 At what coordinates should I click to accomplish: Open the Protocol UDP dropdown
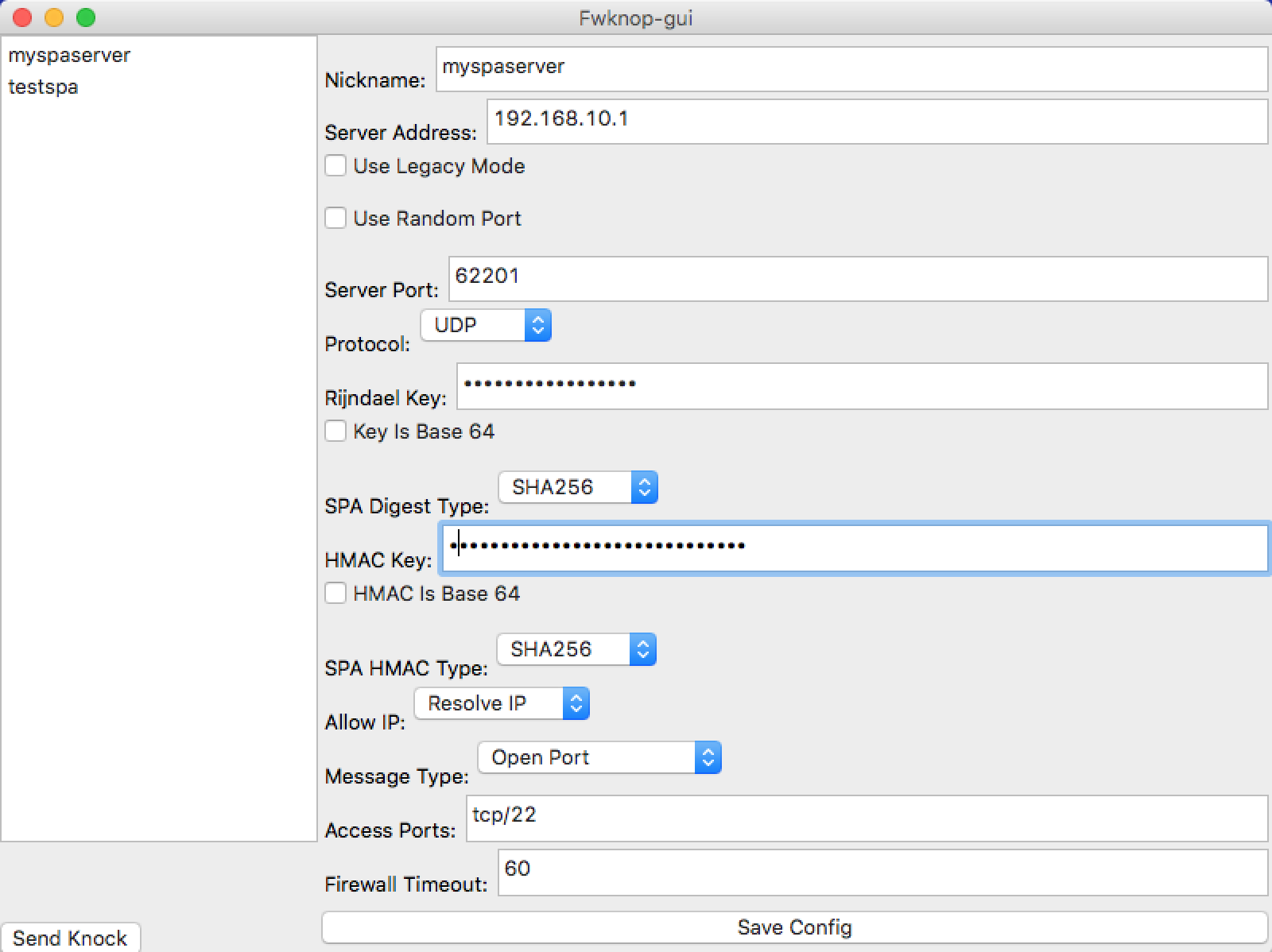[x=486, y=325]
